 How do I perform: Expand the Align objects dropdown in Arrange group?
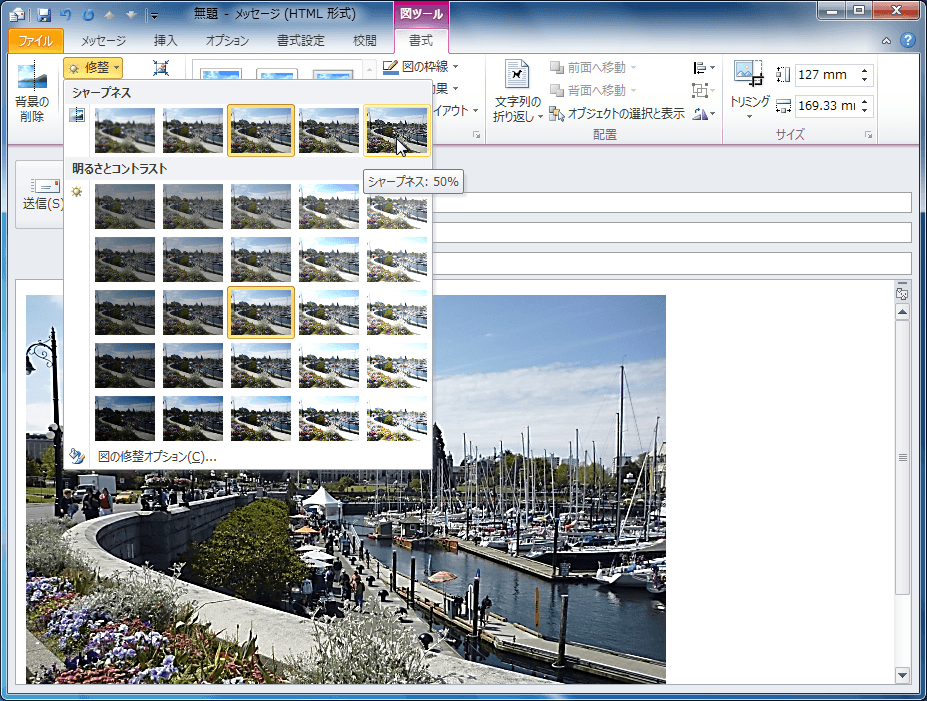tap(704, 68)
